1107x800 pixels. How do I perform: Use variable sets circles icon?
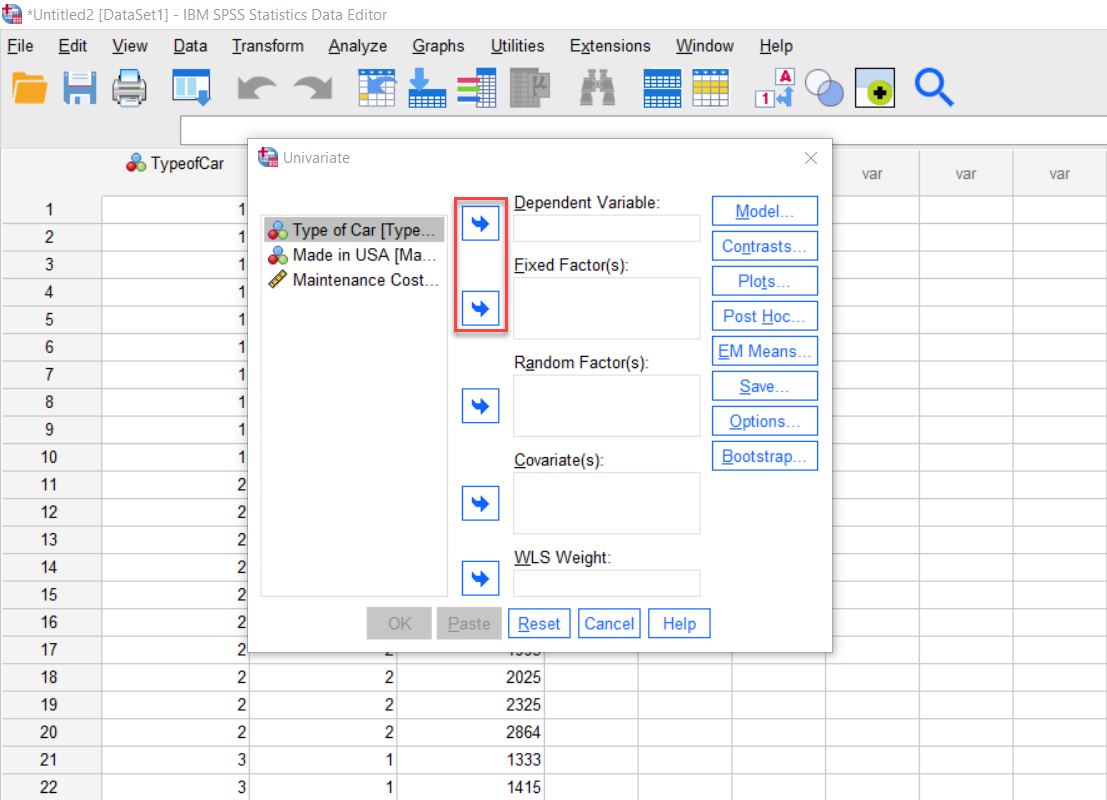click(x=825, y=89)
